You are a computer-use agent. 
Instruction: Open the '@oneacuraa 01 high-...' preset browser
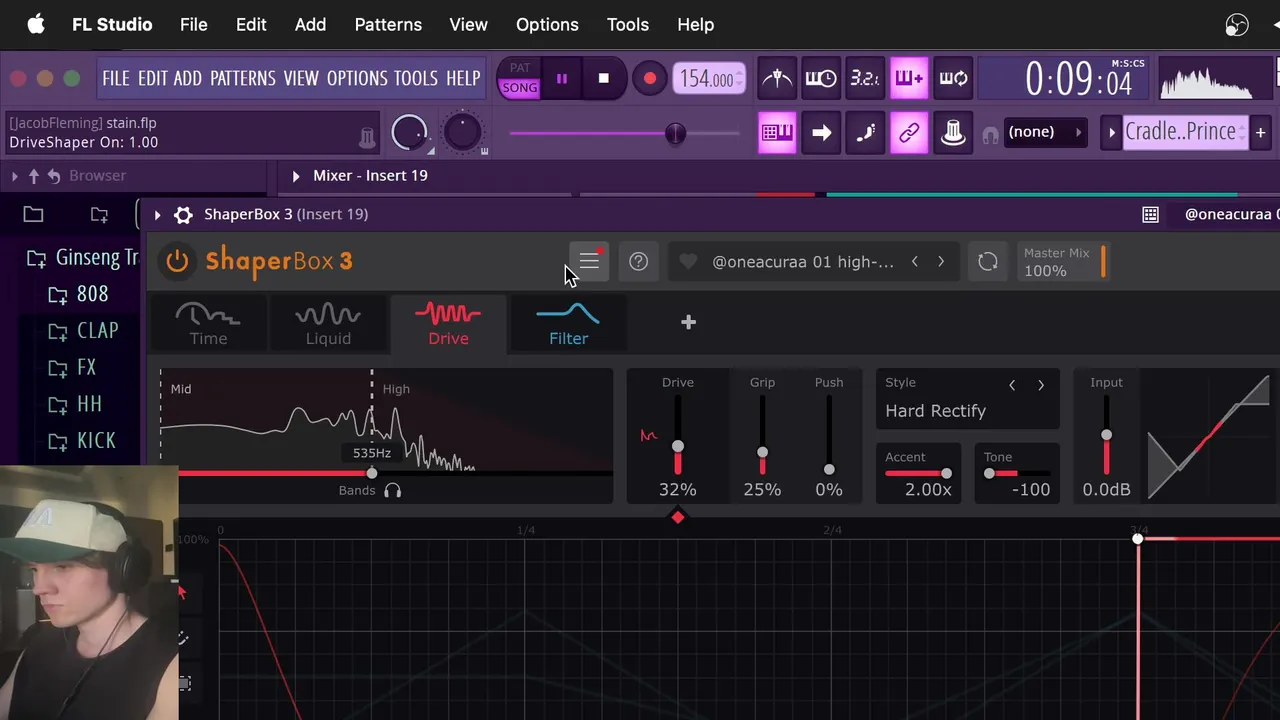(x=803, y=262)
